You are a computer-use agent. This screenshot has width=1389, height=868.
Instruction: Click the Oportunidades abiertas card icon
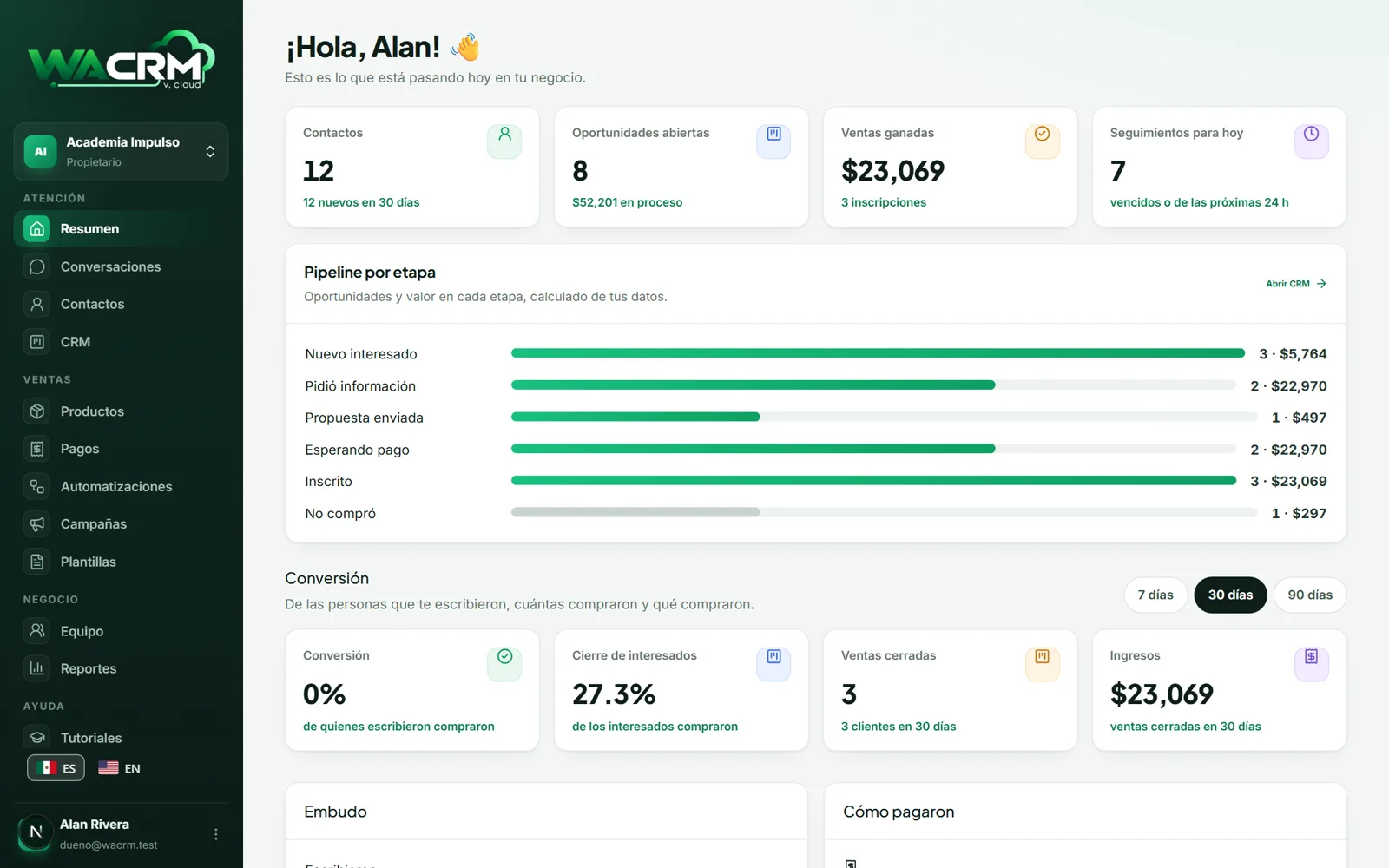point(773,141)
